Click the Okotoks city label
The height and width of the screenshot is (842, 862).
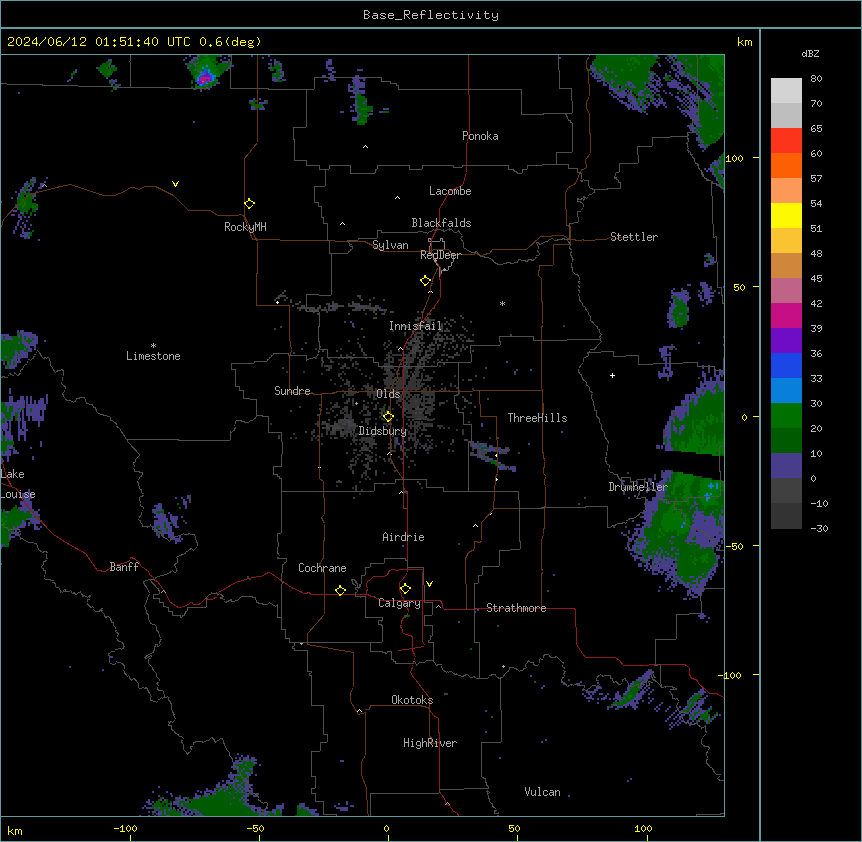(412, 700)
